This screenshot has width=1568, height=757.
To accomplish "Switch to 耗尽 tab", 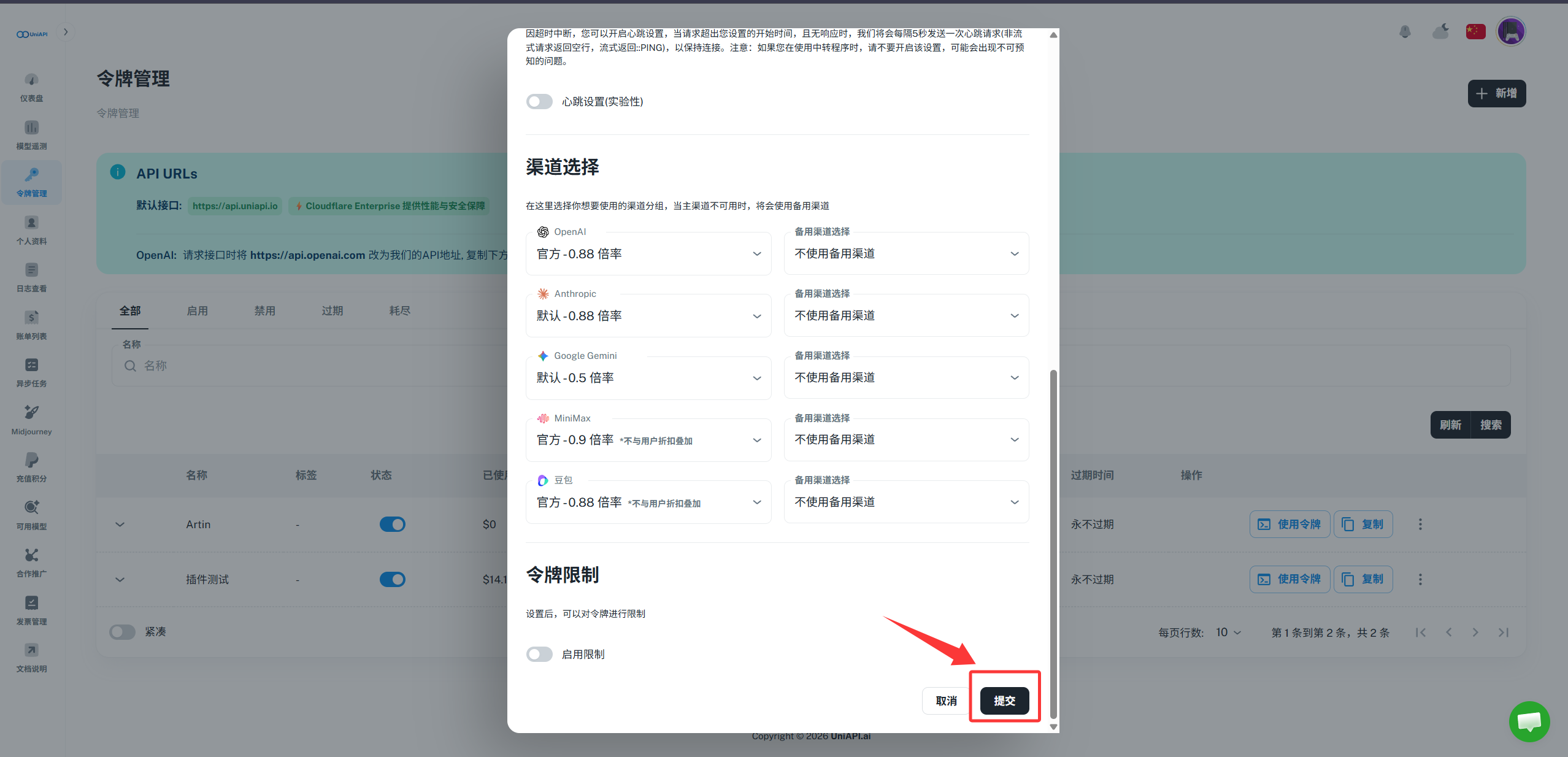I will tap(400, 311).
